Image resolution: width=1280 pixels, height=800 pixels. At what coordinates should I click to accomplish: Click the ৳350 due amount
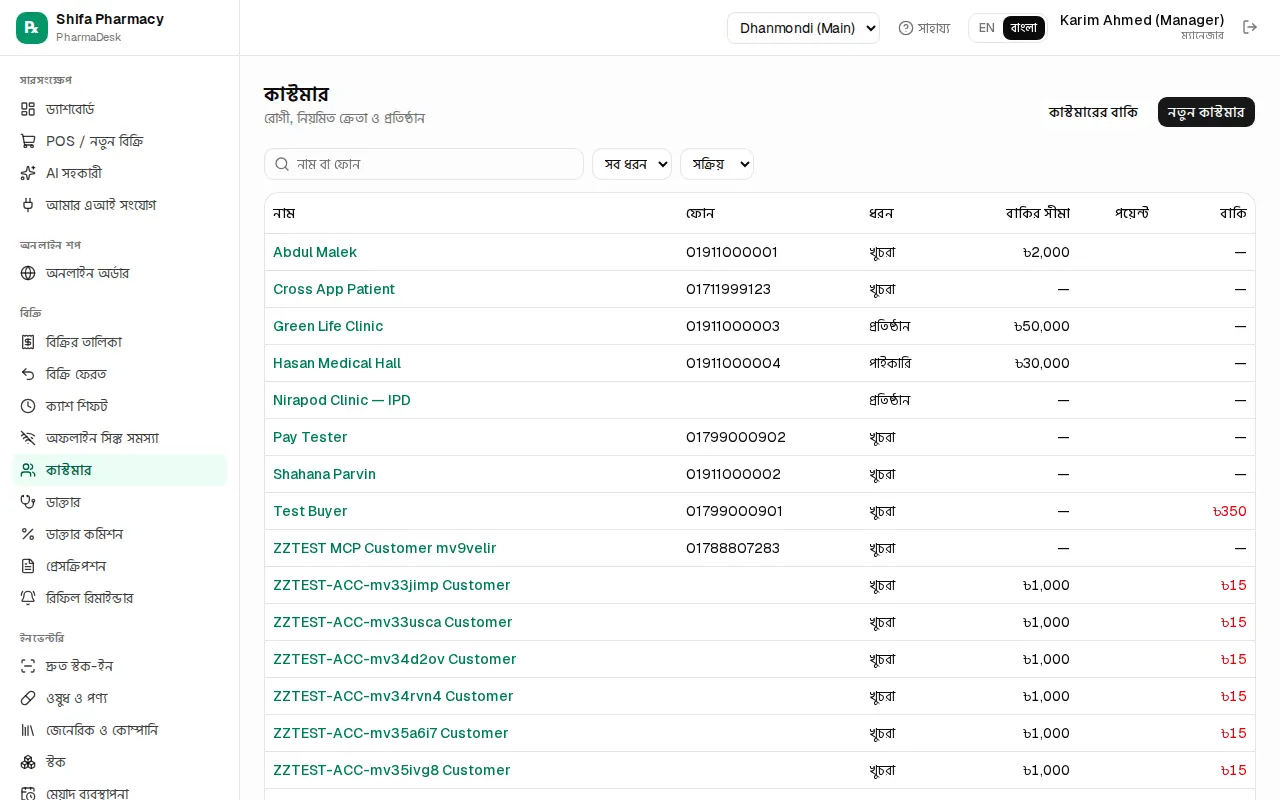point(1229,511)
